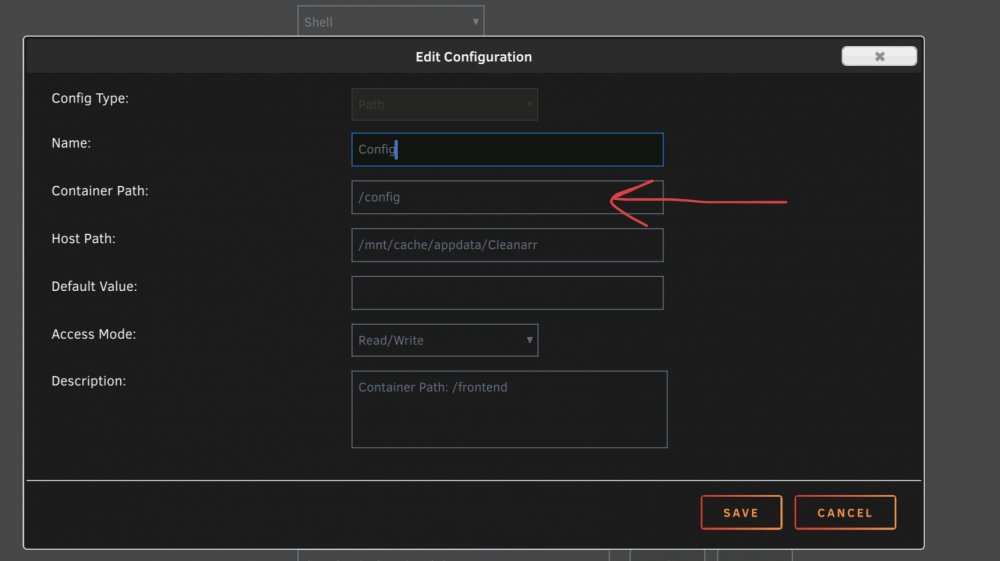This screenshot has width=1000, height=561.
Task: Click the Container Path: label
Action: pyautogui.click(x=99, y=191)
